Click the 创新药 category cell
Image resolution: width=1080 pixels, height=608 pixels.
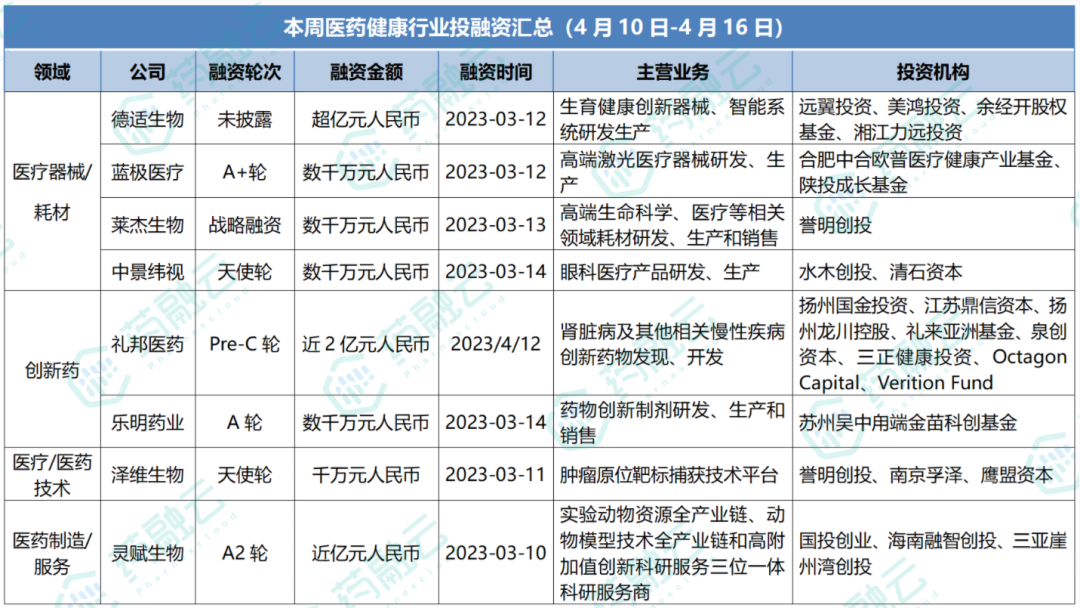[52, 370]
